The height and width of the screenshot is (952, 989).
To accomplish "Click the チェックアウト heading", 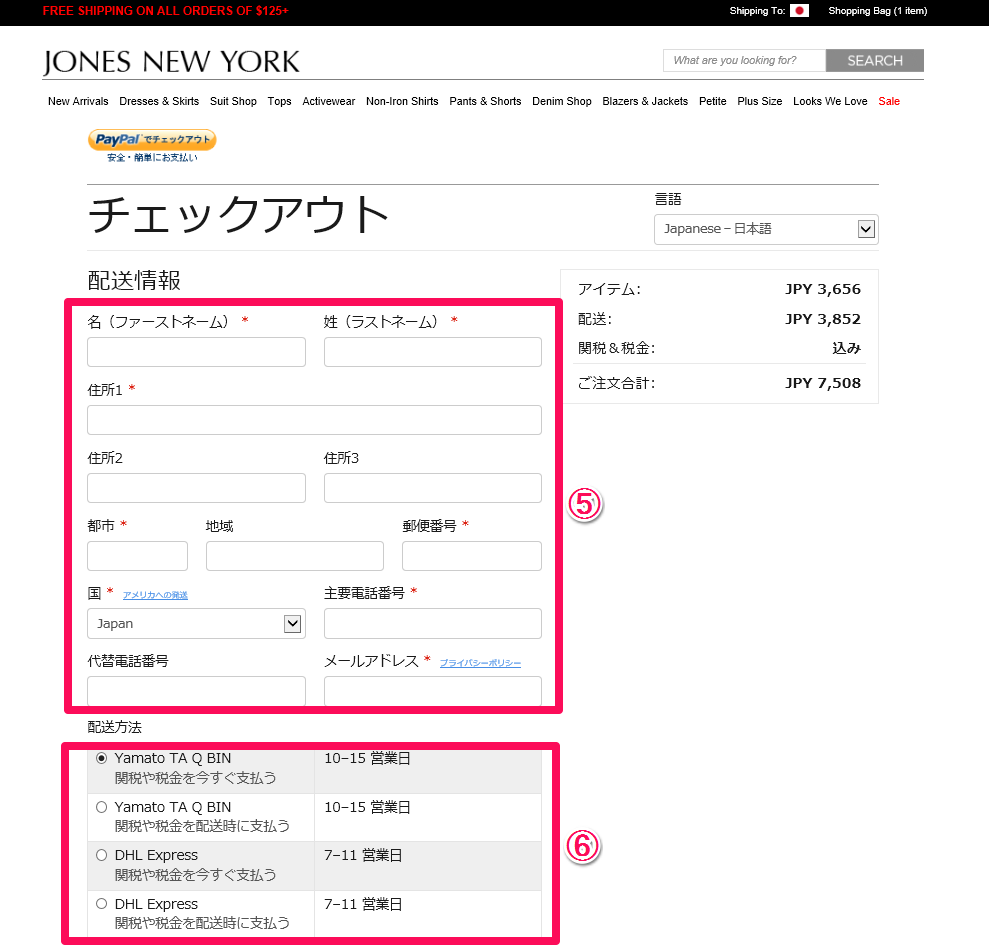I will click(x=238, y=214).
